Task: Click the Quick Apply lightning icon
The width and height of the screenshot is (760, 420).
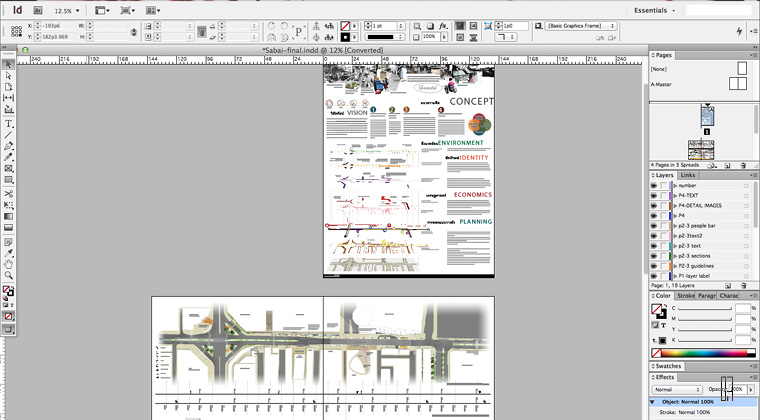Action: (739, 31)
